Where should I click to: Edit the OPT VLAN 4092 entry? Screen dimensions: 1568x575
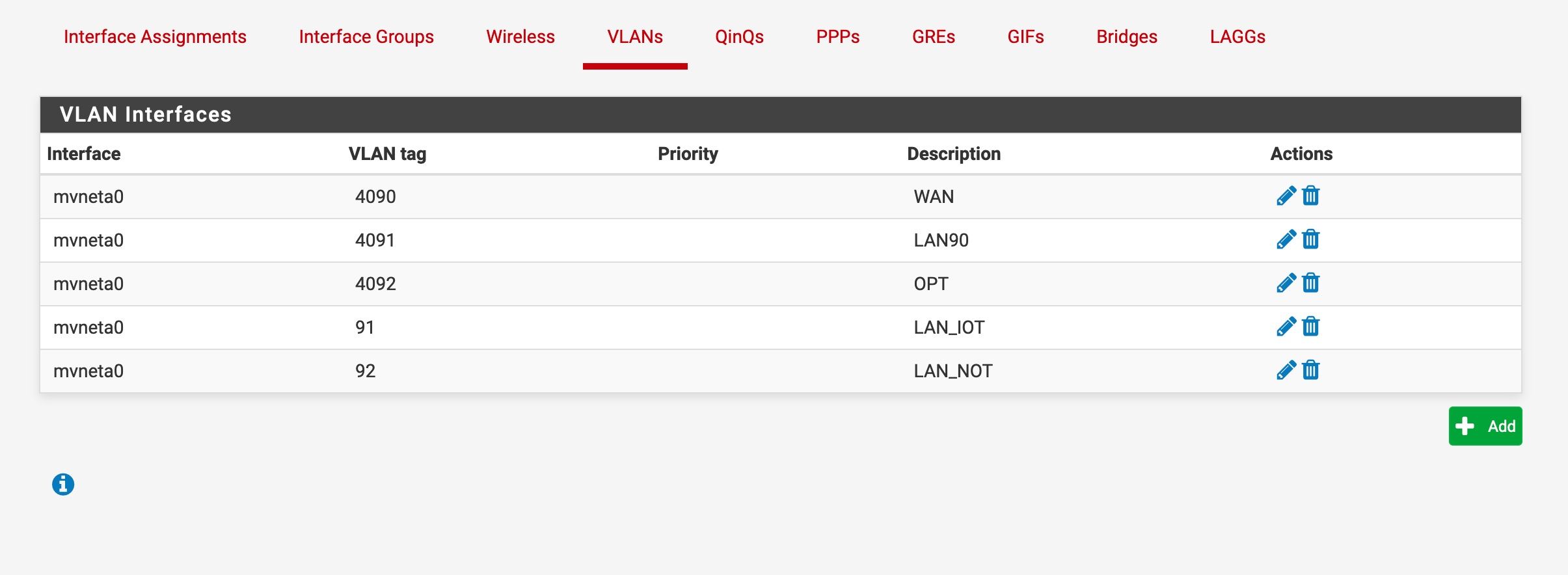(1286, 283)
